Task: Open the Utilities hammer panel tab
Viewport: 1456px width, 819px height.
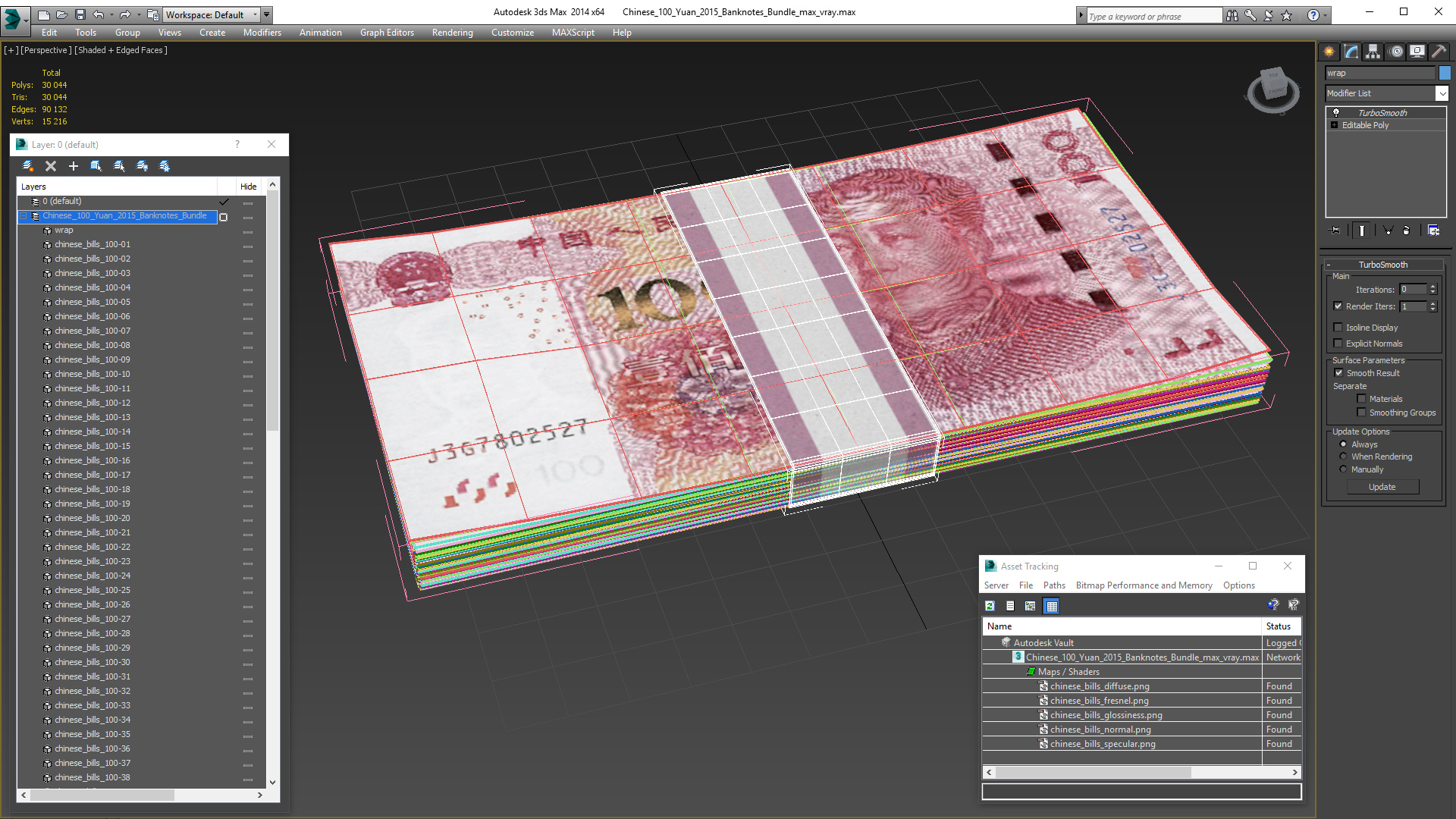Action: click(1439, 52)
